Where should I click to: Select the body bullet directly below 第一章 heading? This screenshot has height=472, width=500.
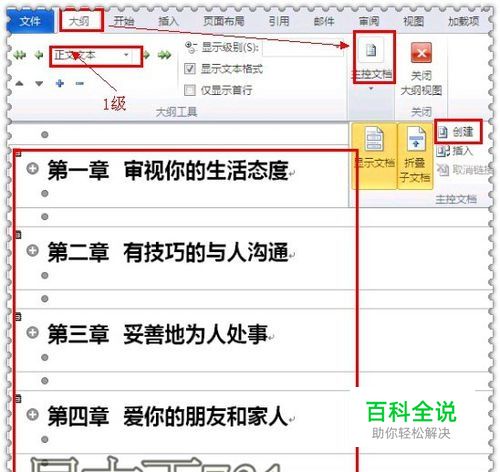pos(45,194)
